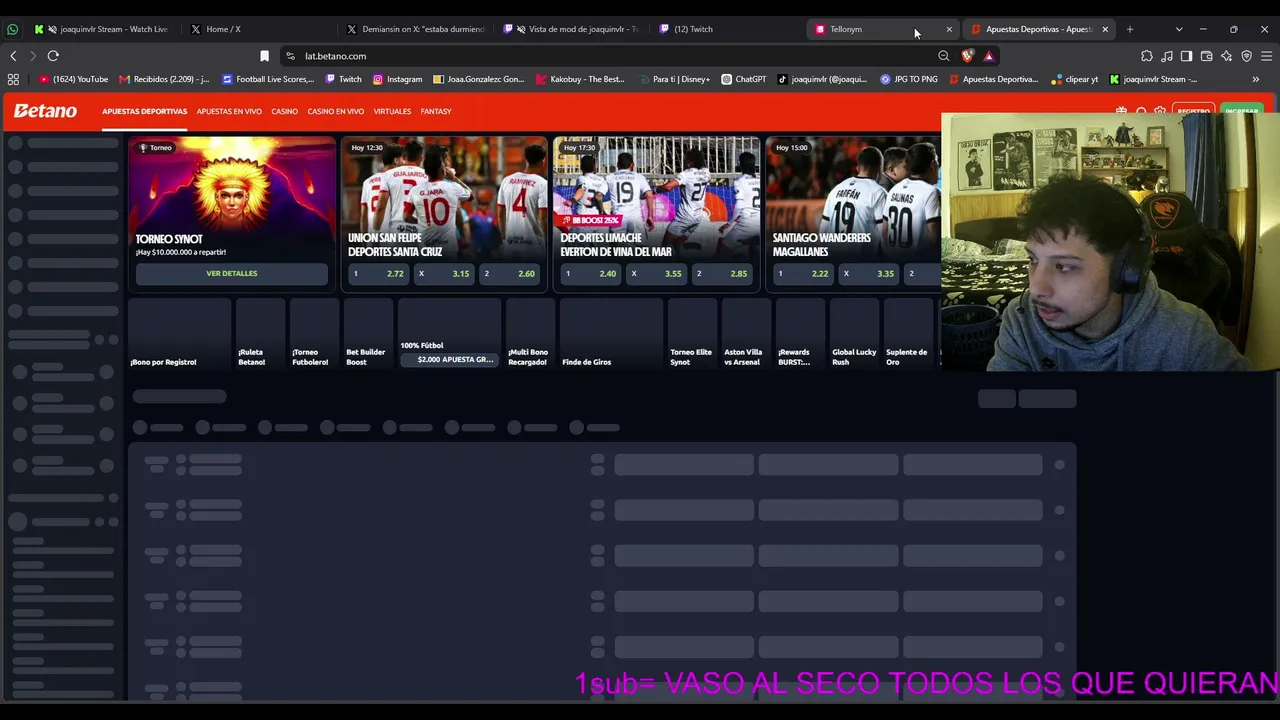Open Brave Rewards triangle icon
Image resolution: width=1280 pixels, height=720 pixels.
tap(988, 56)
